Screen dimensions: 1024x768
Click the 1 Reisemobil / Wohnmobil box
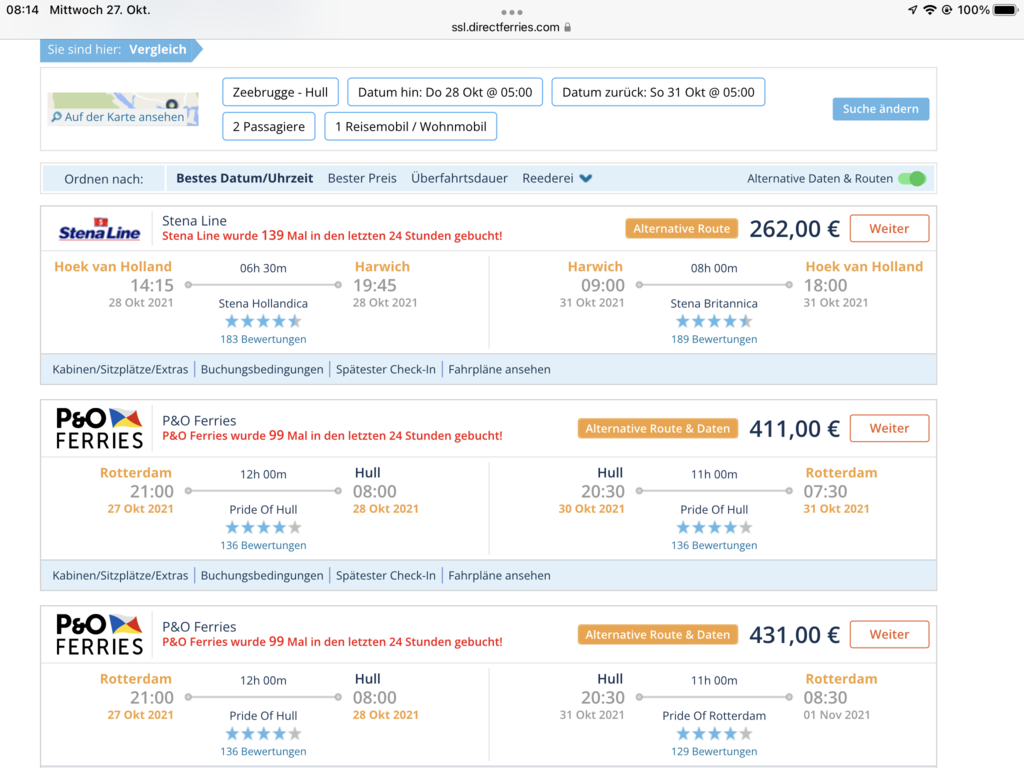[x=411, y=127]
